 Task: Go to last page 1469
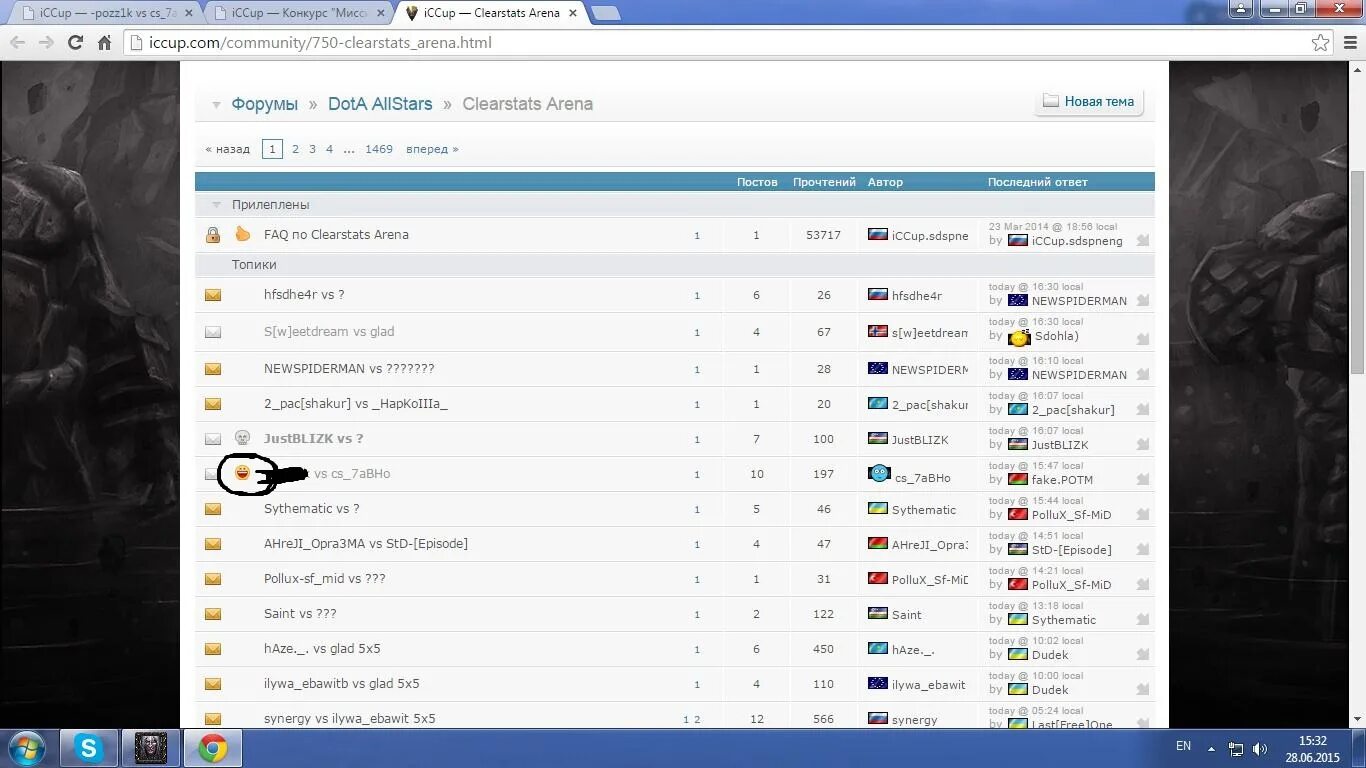379,149
